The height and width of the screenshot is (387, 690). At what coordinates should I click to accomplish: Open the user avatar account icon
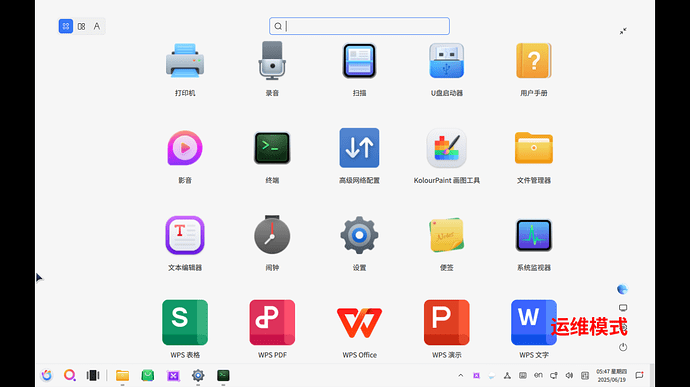click(622, 289)
